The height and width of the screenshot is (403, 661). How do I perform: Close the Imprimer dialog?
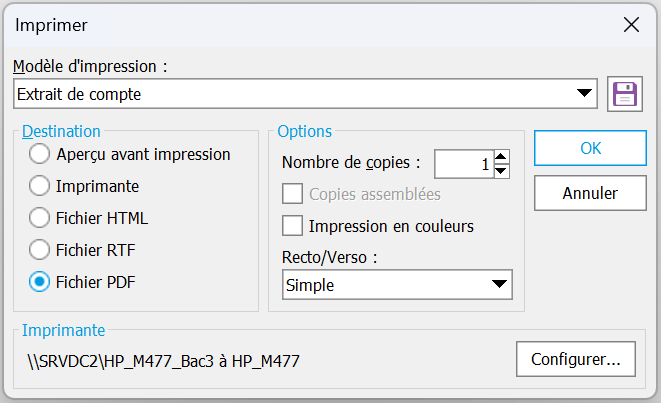630,25
